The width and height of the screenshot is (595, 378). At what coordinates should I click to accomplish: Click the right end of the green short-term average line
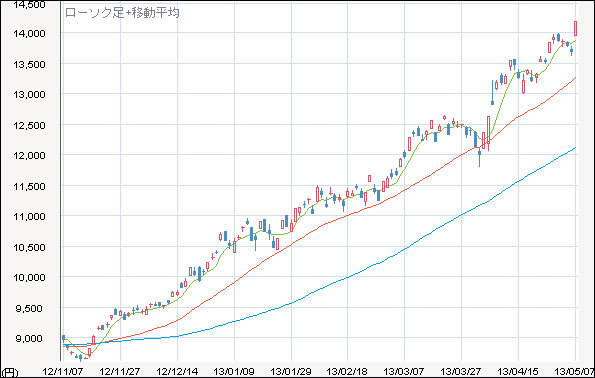coord(575,41)
